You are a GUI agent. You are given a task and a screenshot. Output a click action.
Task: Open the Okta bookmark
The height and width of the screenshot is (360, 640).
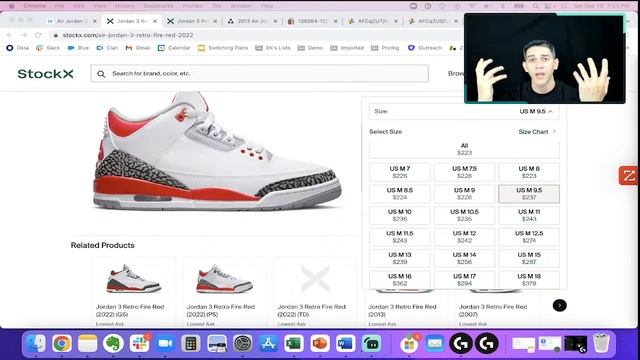pos(18,48)
